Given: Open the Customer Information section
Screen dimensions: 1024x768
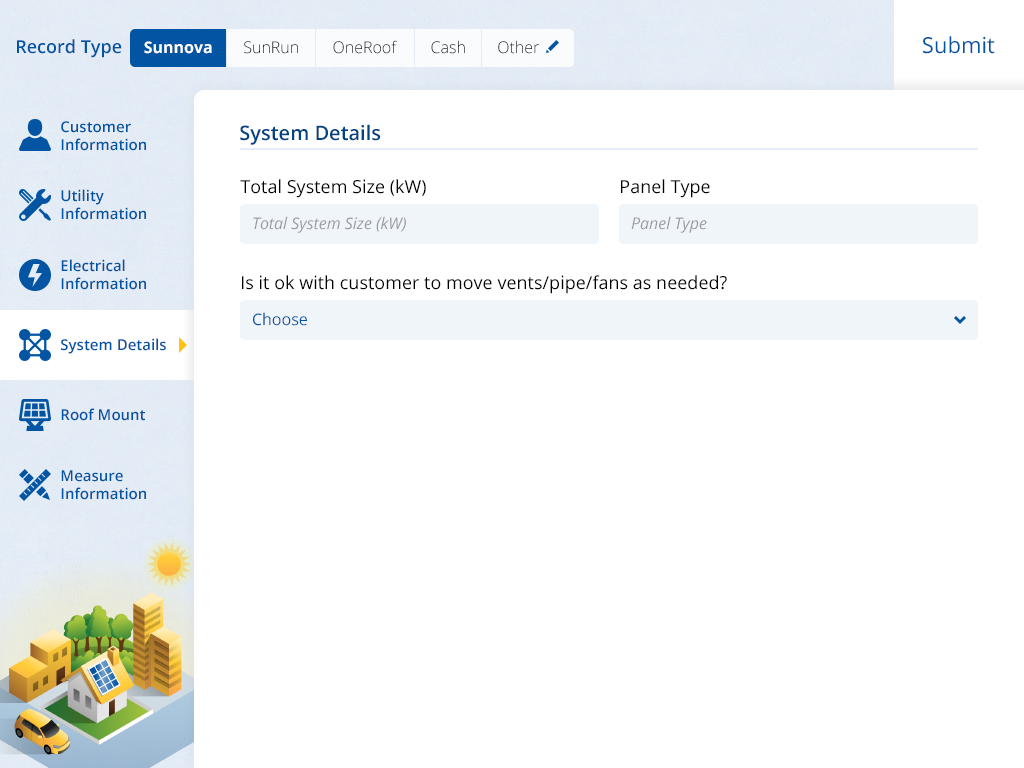Looking at the screenshot, I should (97, 135).
